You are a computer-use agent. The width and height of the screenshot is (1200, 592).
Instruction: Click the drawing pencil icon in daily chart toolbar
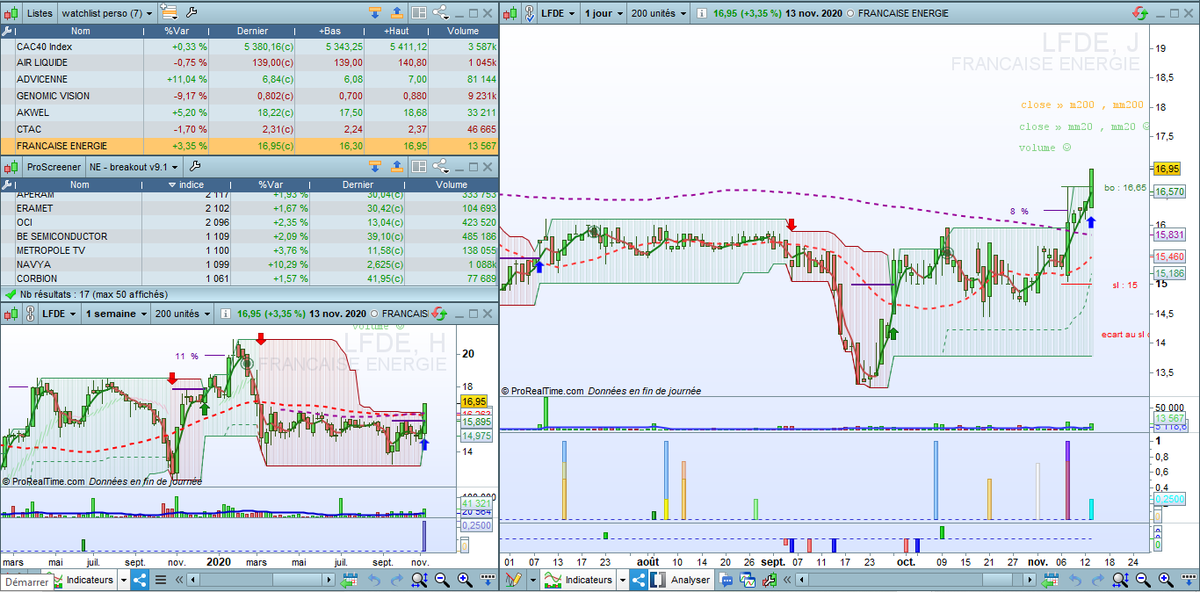click(x=512, y=580)
